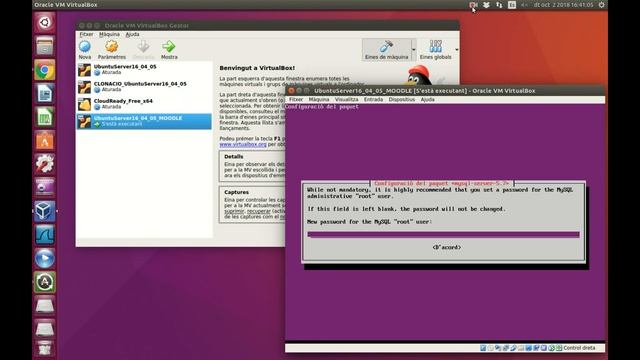Viewport: 640px width, 360px height.
Task: Click the suprimir link under Captures
Action: pos(234,211)
